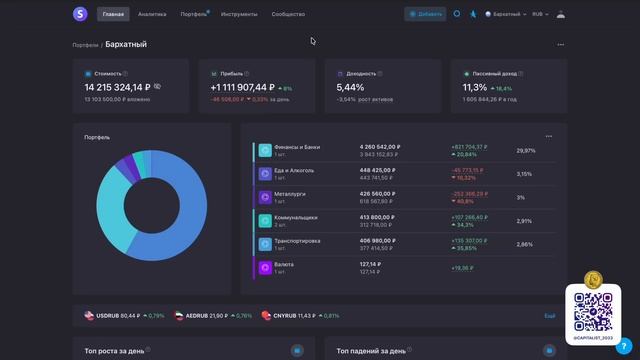Open the Финансы и Банки row

coord(404,151)
